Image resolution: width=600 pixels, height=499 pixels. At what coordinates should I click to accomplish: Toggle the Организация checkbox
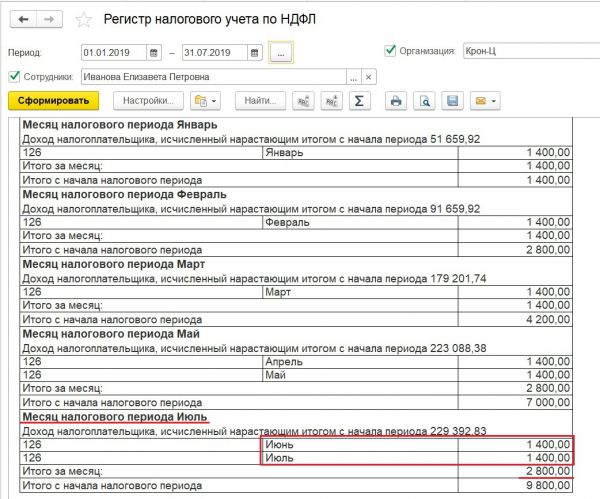click(390, 50)
